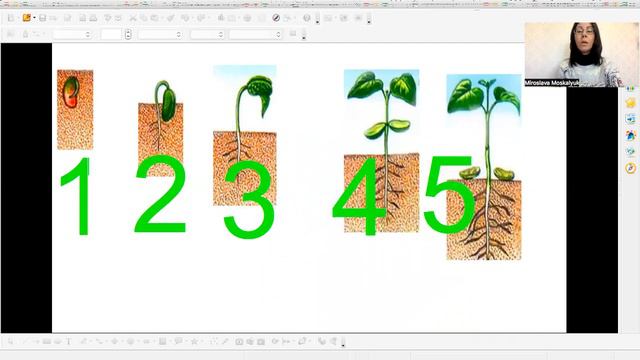Click the Insert Chart icon
Viewport: 640px width, 360px height.
221,18
